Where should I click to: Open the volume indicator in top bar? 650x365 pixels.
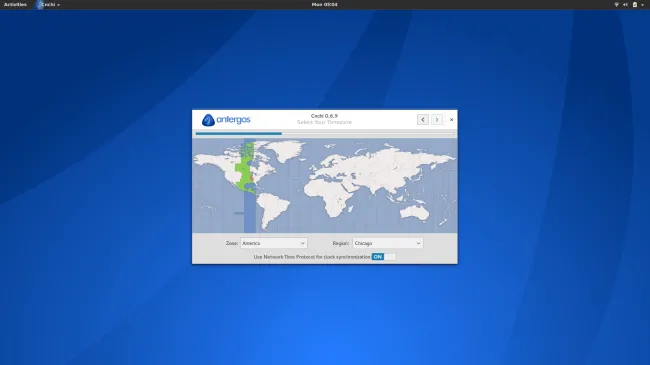coord(625,5)
